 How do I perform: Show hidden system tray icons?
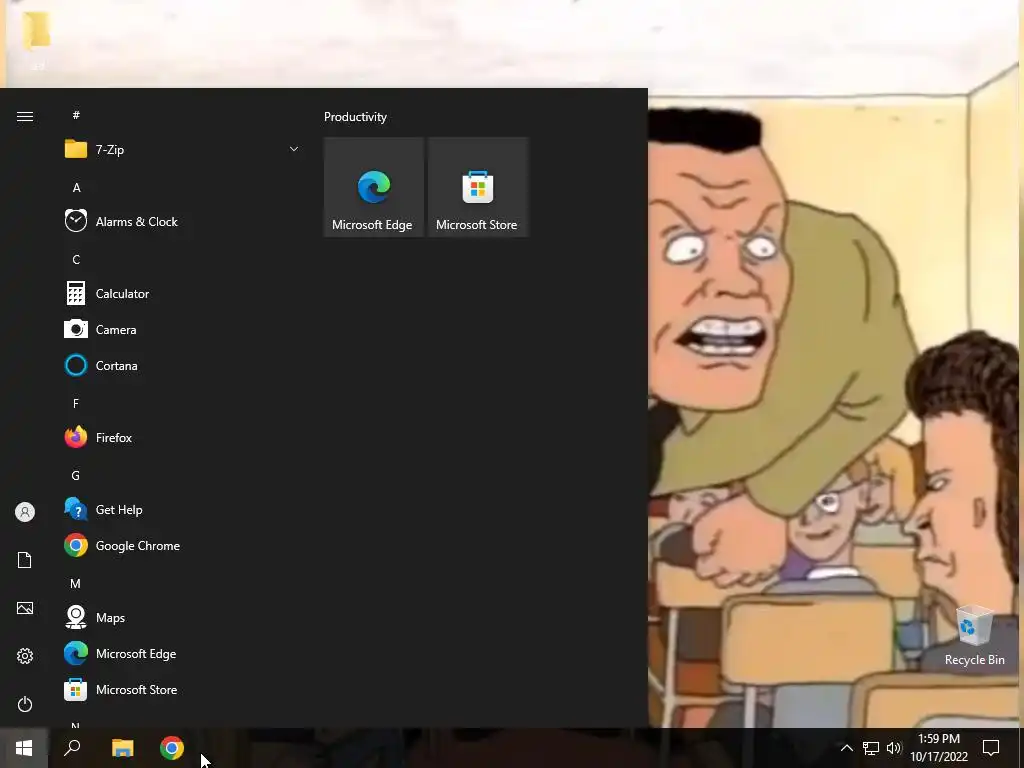click(x=846, y=748)
